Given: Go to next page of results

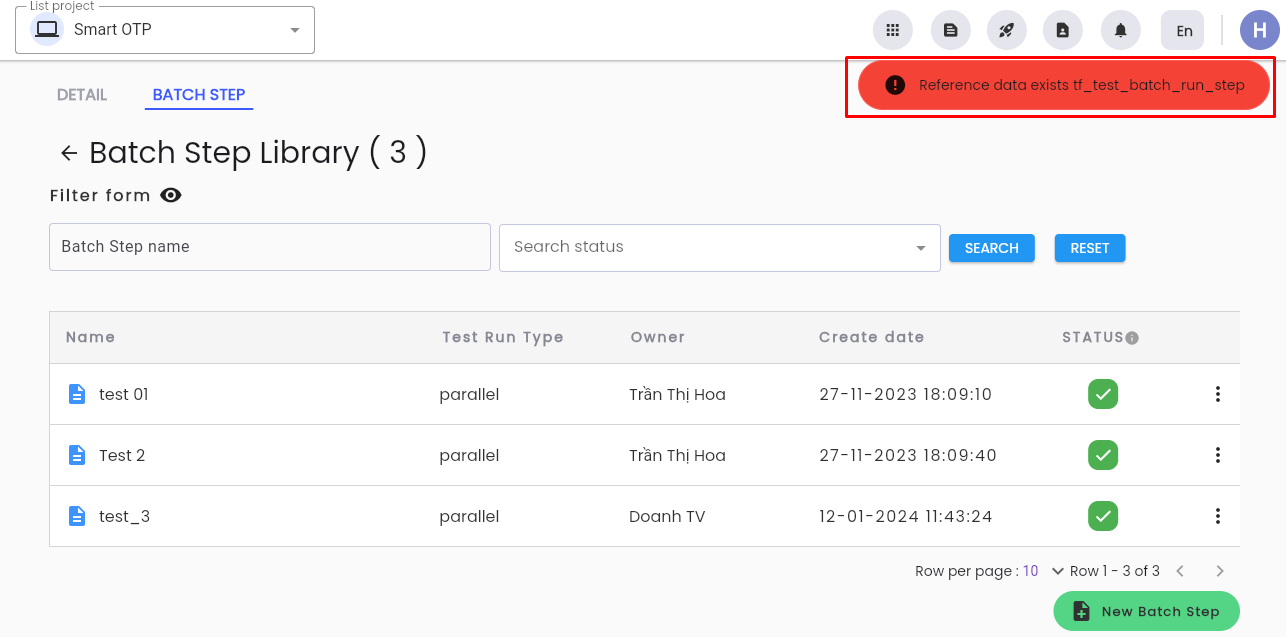Looking at the screenshot, I should click(x=1220, y=571).
